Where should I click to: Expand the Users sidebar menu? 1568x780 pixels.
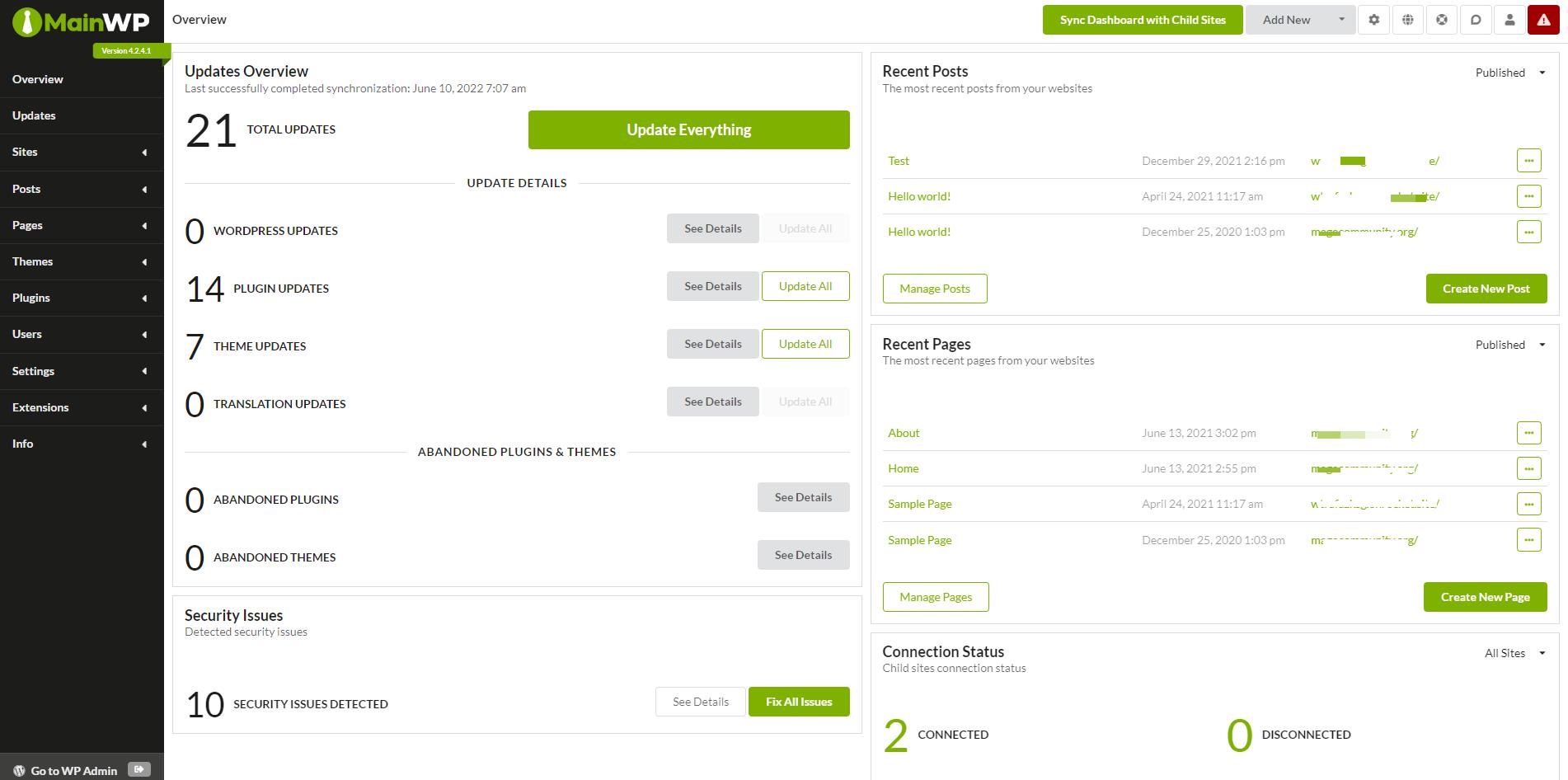(82, 334)
